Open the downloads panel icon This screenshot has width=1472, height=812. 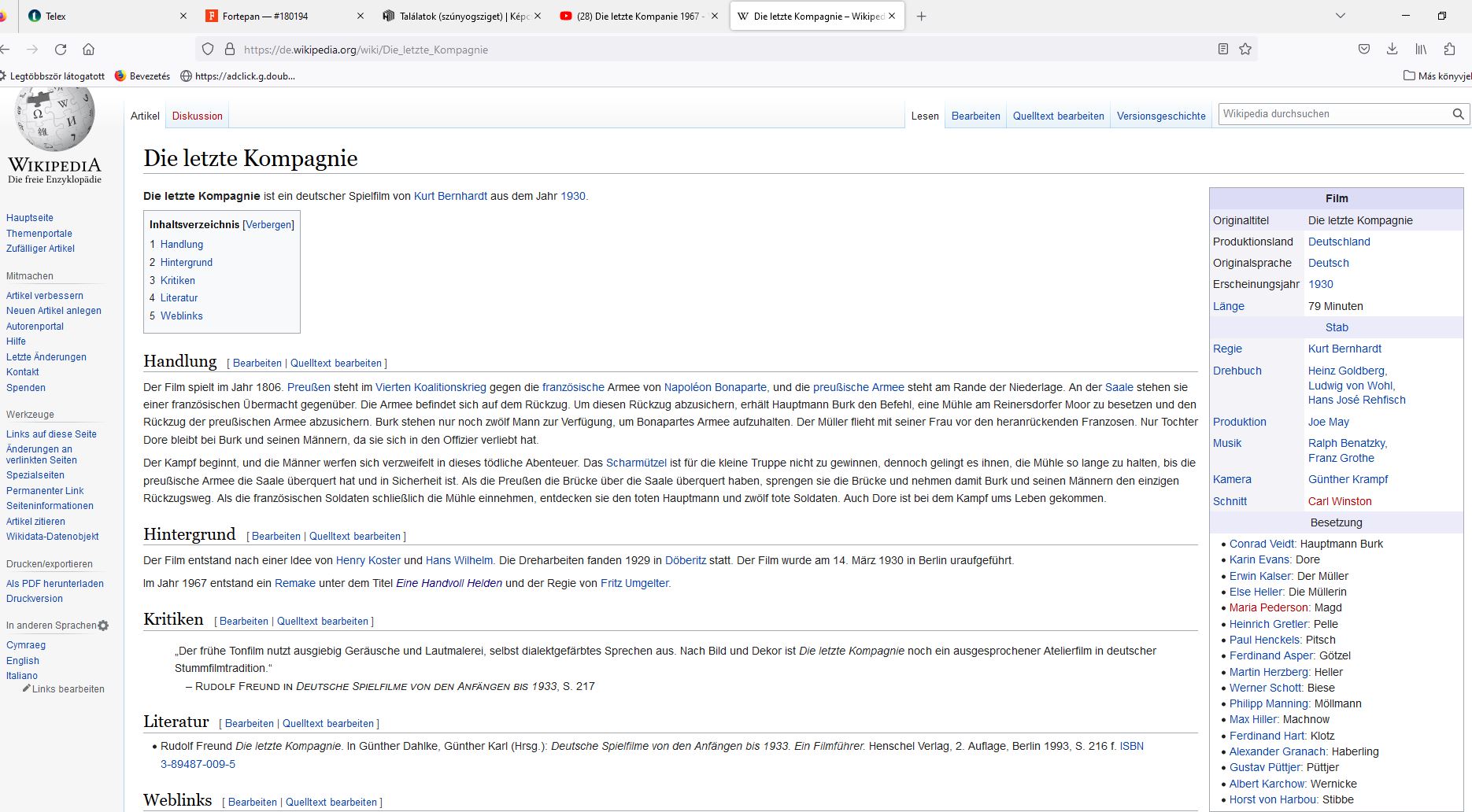pos(1392,50)
